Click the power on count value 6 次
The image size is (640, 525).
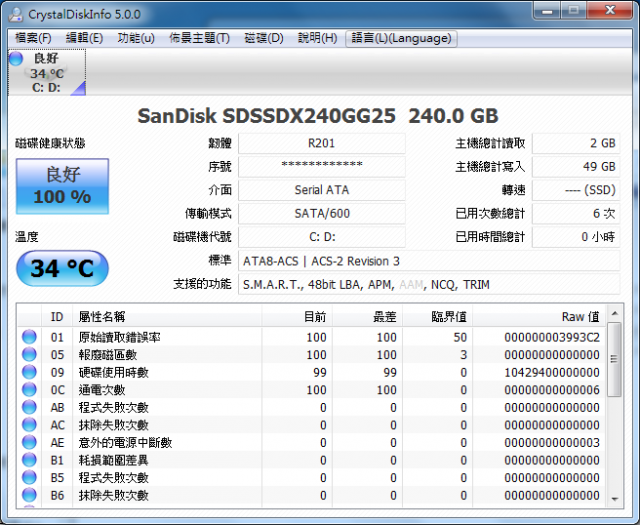tap(576, 214)
